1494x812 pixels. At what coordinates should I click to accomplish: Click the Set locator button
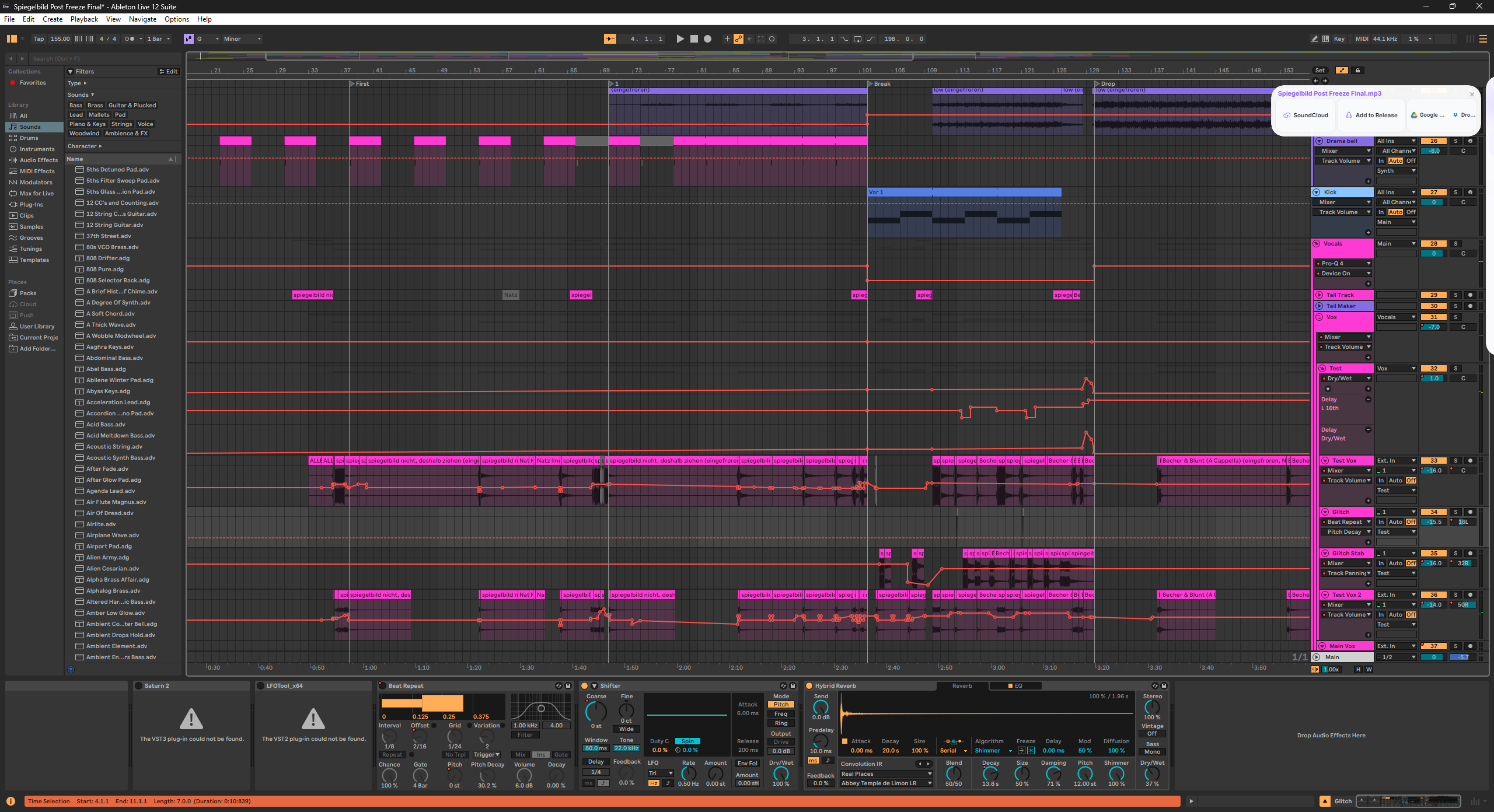[1320, 71]
